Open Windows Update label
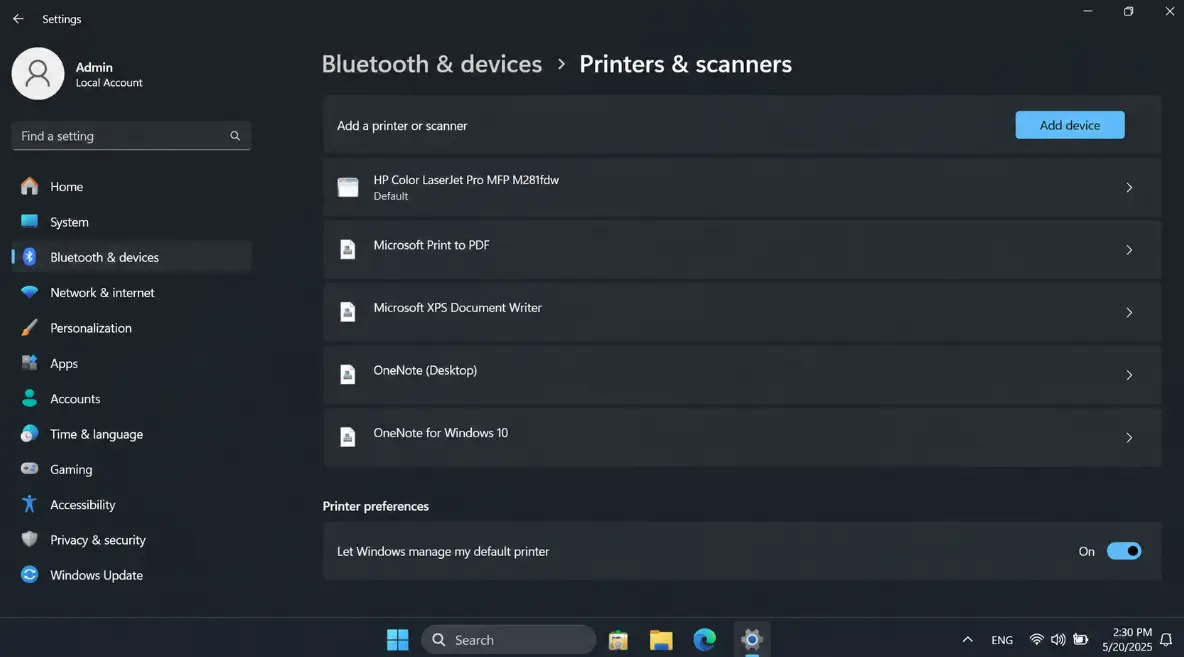 (96, 575)
